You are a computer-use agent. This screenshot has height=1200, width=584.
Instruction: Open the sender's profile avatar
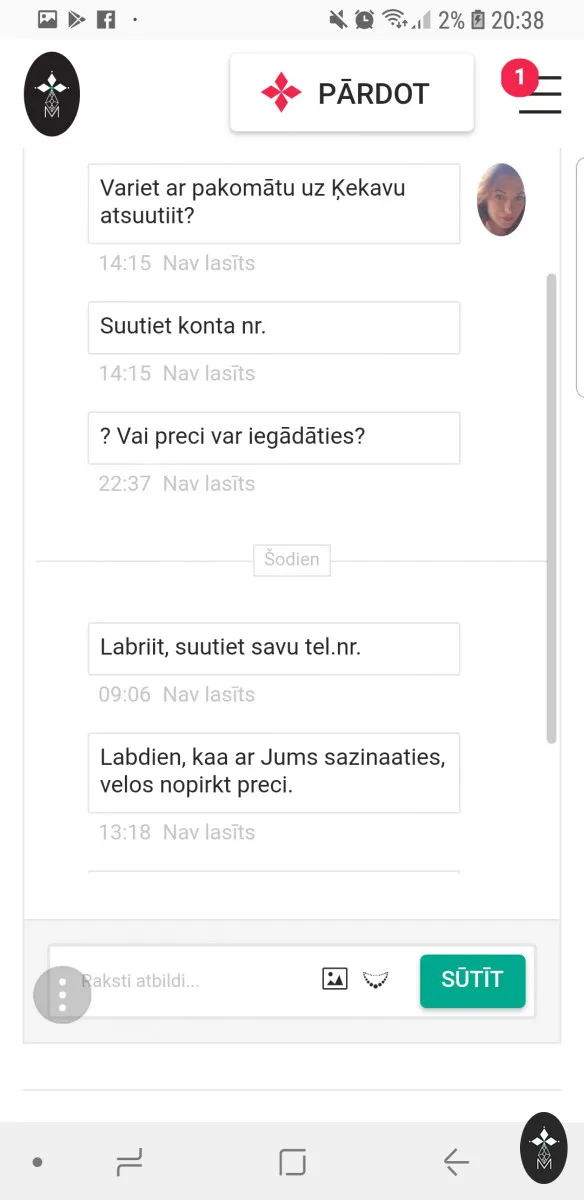(x=501, y=200)
